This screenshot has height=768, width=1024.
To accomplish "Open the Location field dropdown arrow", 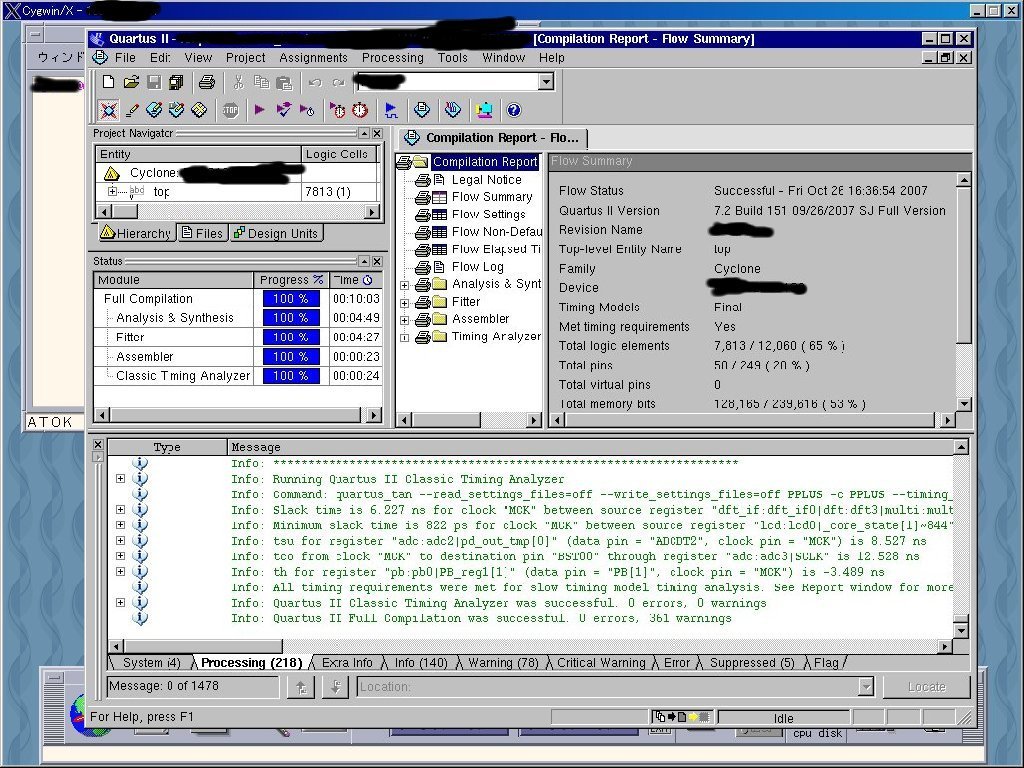I will pos(865,686).
